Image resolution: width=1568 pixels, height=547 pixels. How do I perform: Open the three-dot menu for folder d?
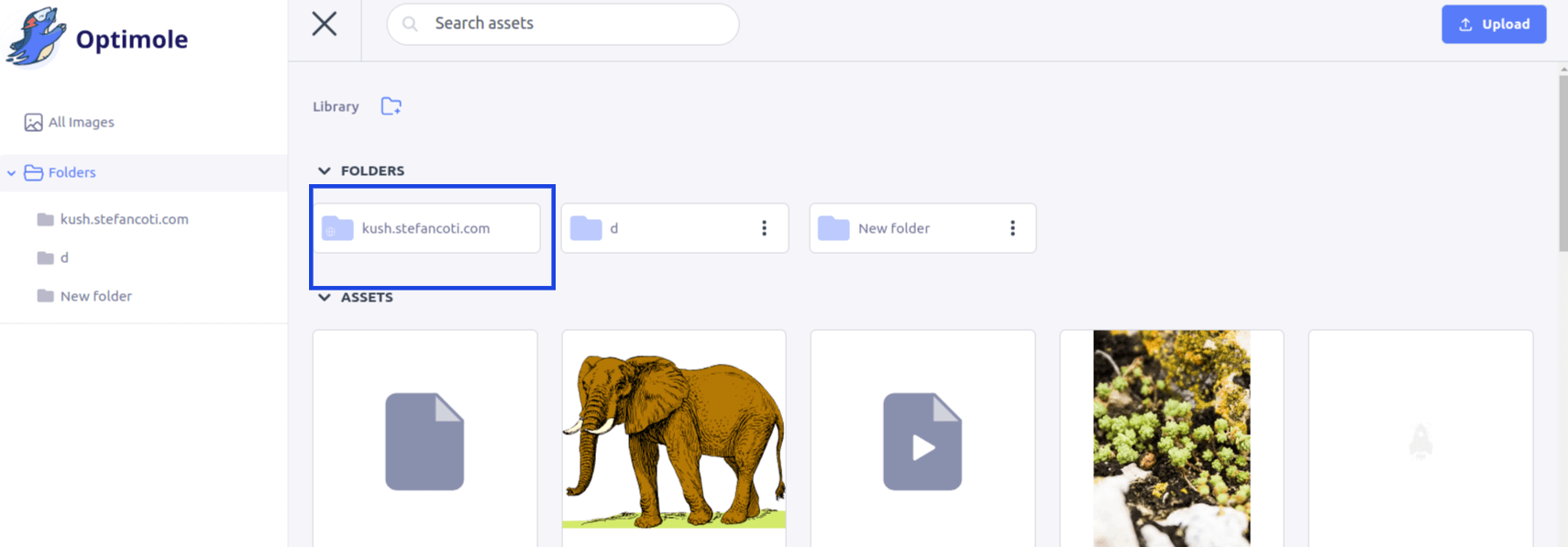(x=764, y=228)
